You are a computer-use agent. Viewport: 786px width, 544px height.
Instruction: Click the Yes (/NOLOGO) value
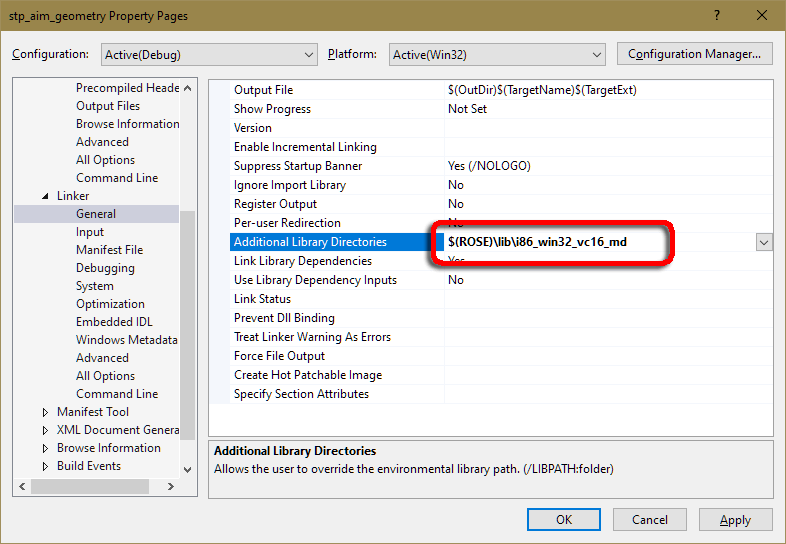point(489,166)
